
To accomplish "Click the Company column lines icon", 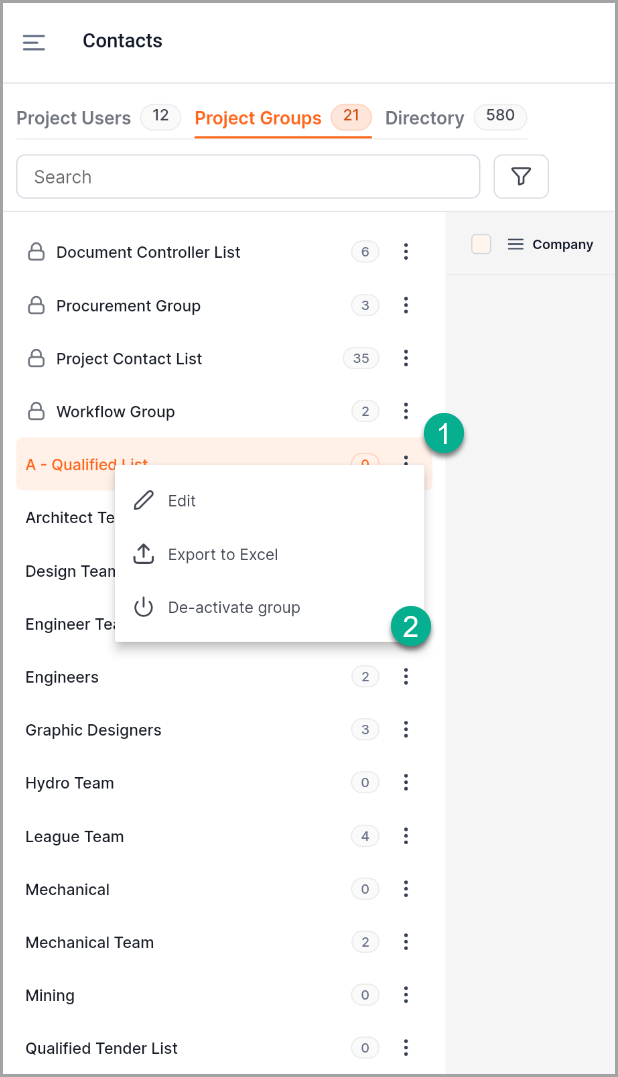I will click(x=516, y=244).
